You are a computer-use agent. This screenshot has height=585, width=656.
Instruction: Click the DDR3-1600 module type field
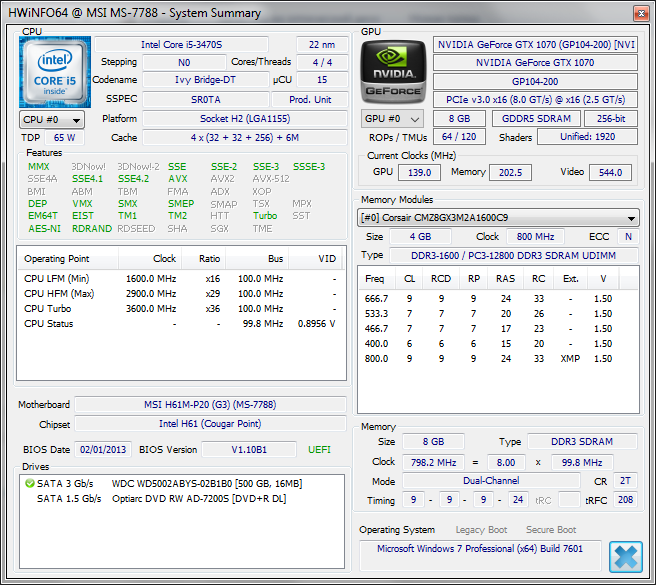[x=513, y=256]
